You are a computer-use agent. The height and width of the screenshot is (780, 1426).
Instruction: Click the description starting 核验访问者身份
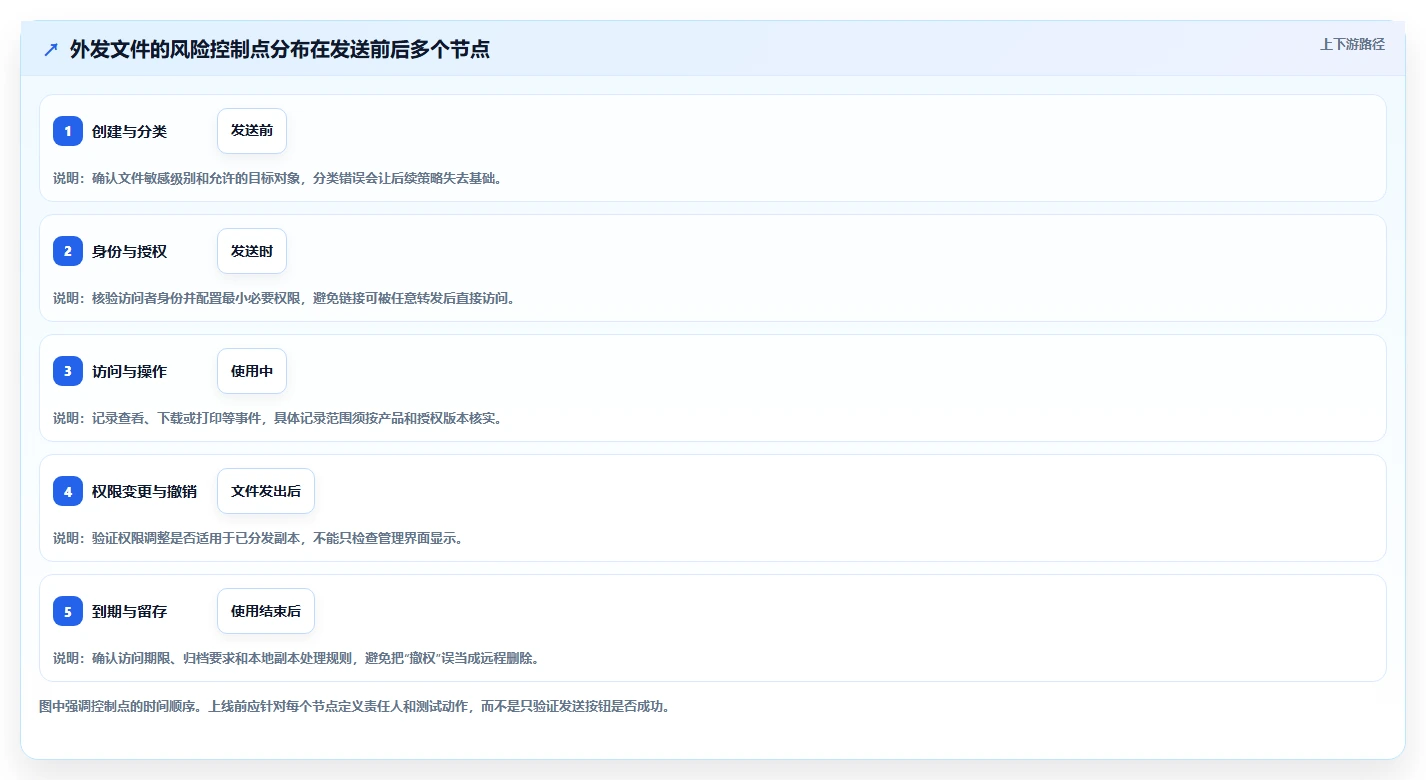[x=284, y=298]
